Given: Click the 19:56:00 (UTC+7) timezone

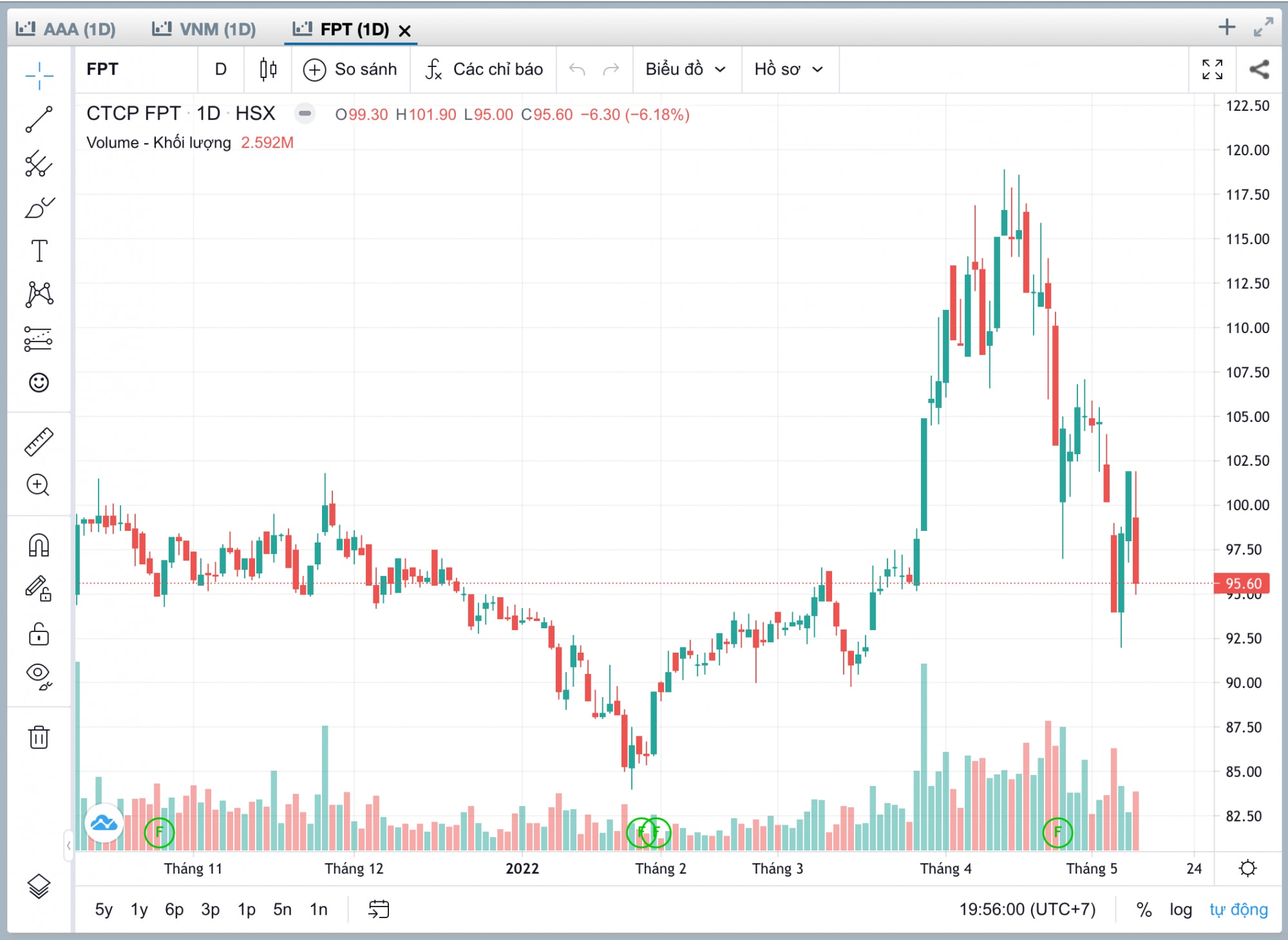Looking at the screenshot, I should [1027, 909].
